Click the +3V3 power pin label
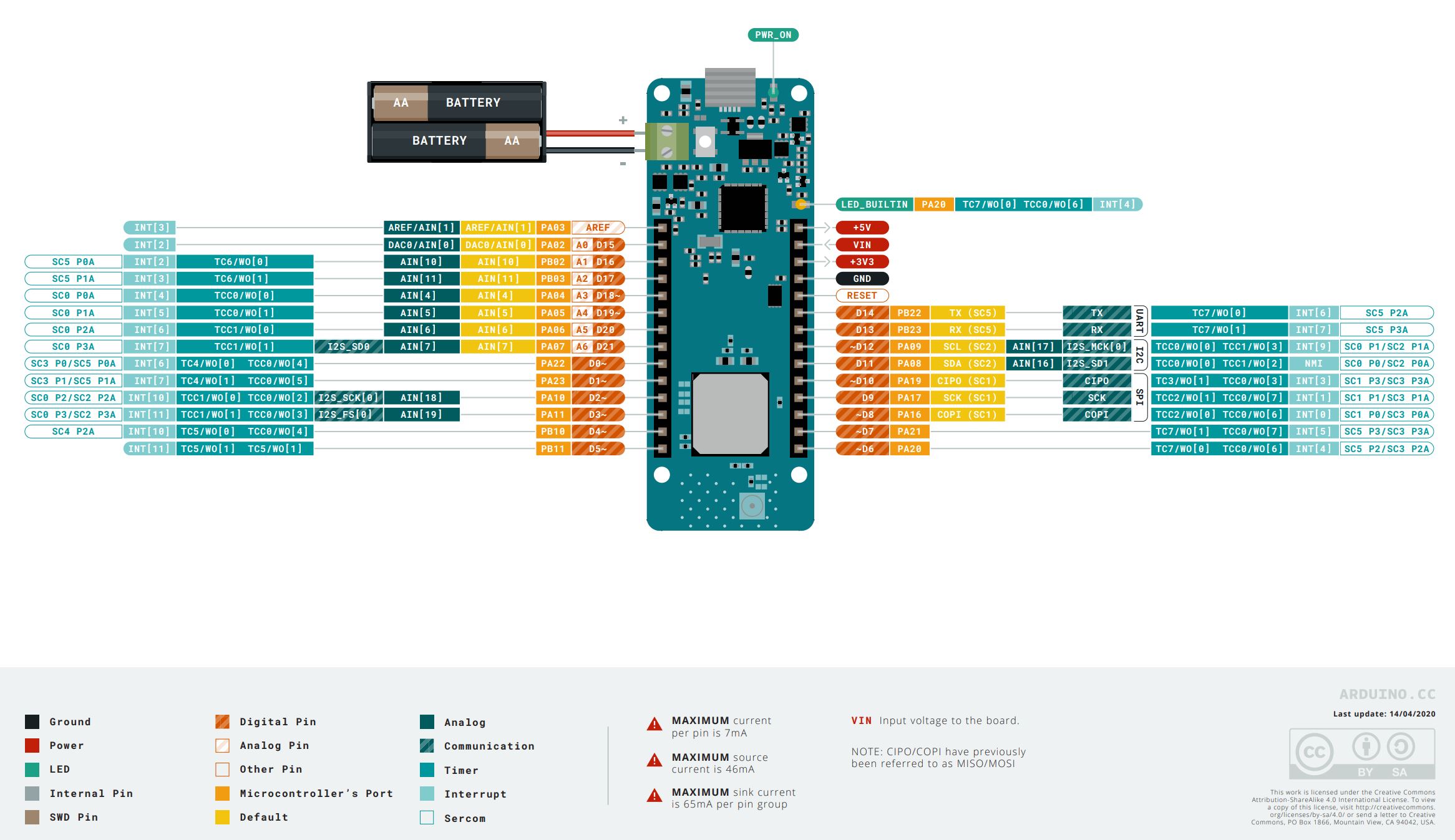 [x=862, y=262]
